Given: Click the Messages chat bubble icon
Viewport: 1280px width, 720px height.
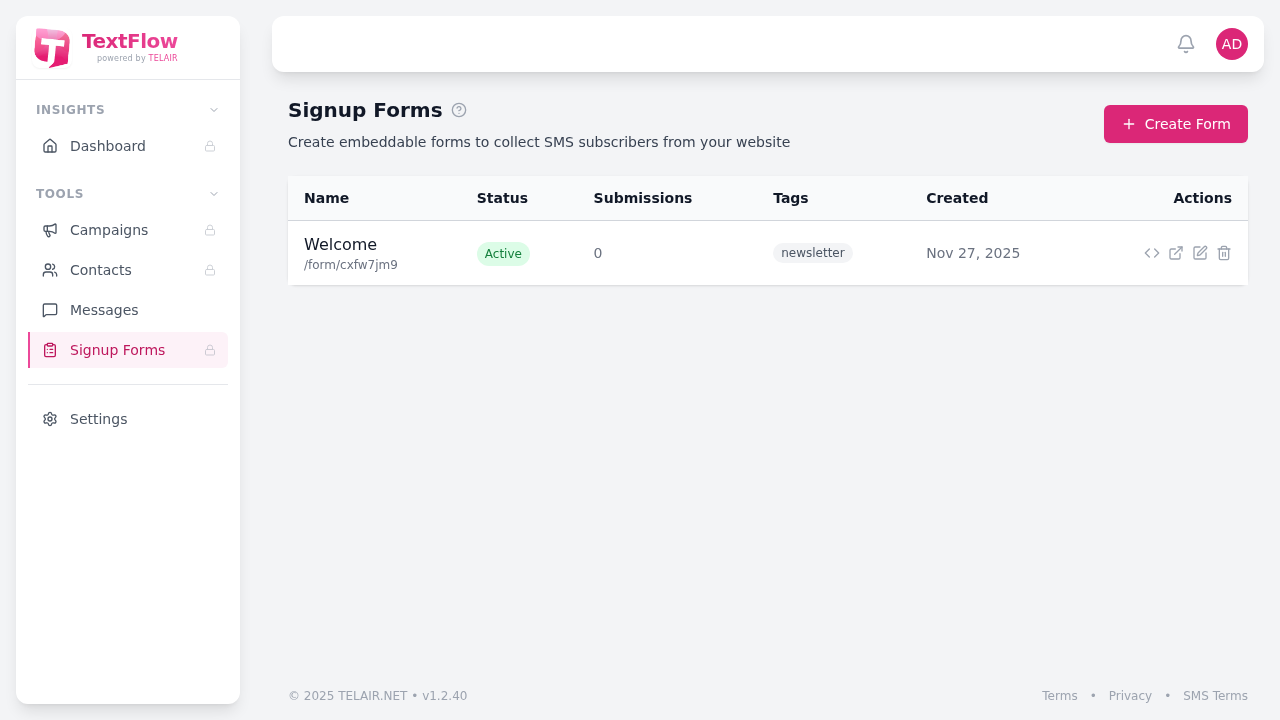Looking at the screenshot, I should [x=50, y=310].
